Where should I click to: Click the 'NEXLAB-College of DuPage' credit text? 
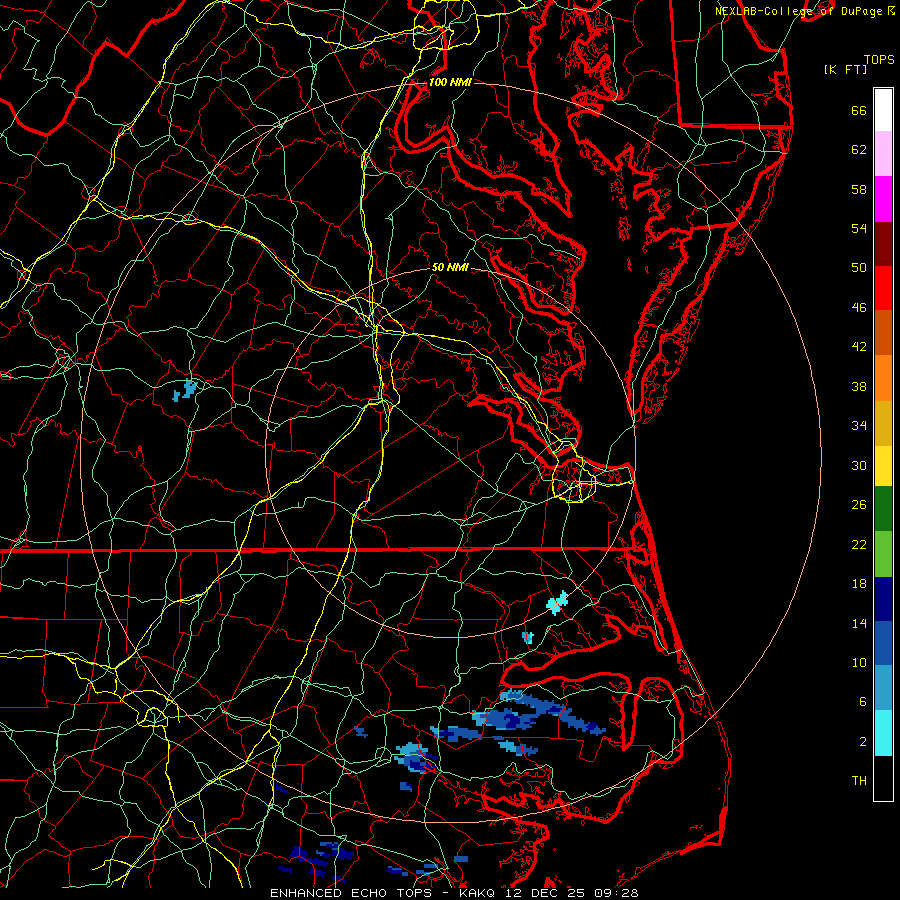coord(798,11)
